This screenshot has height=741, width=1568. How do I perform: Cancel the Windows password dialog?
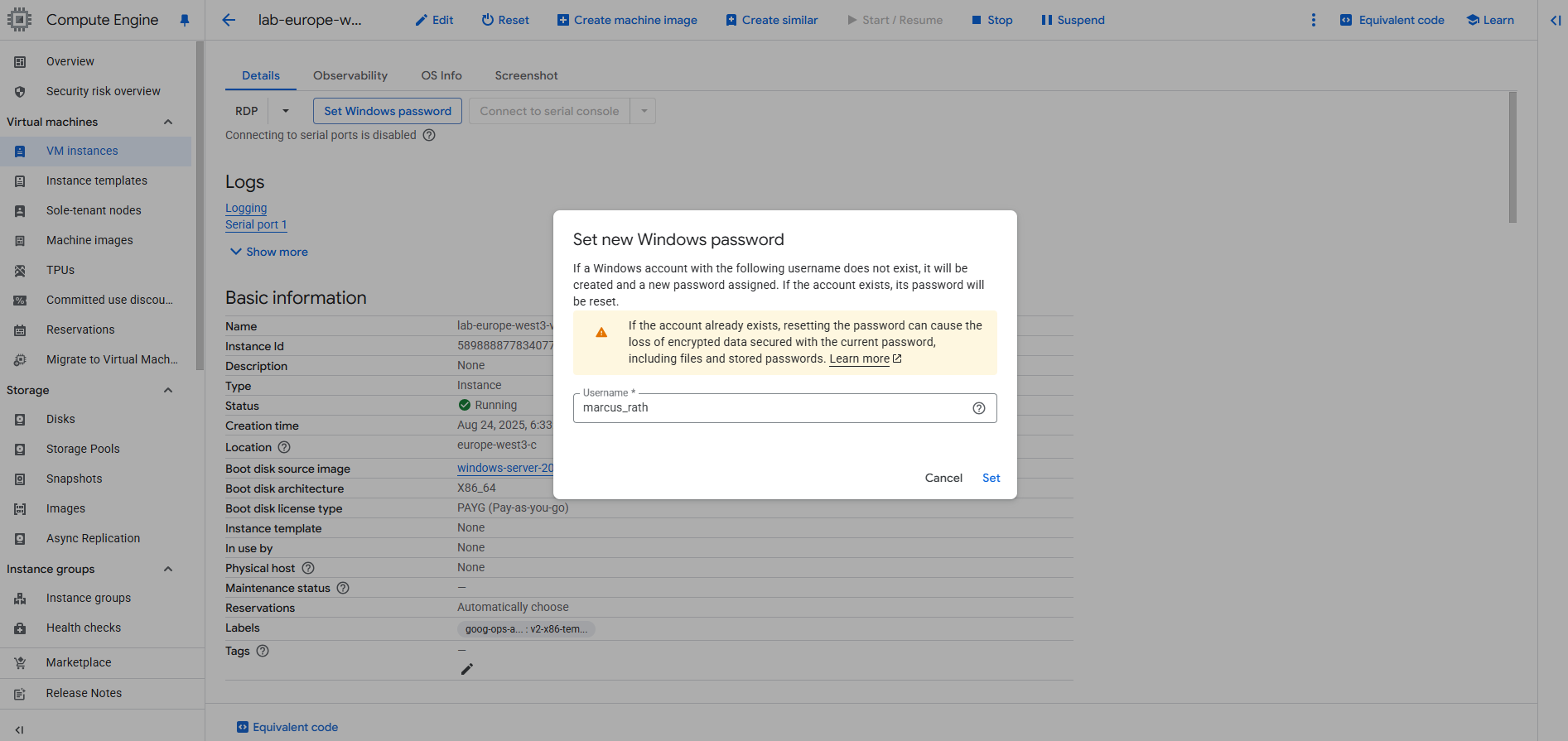(943, 478)
